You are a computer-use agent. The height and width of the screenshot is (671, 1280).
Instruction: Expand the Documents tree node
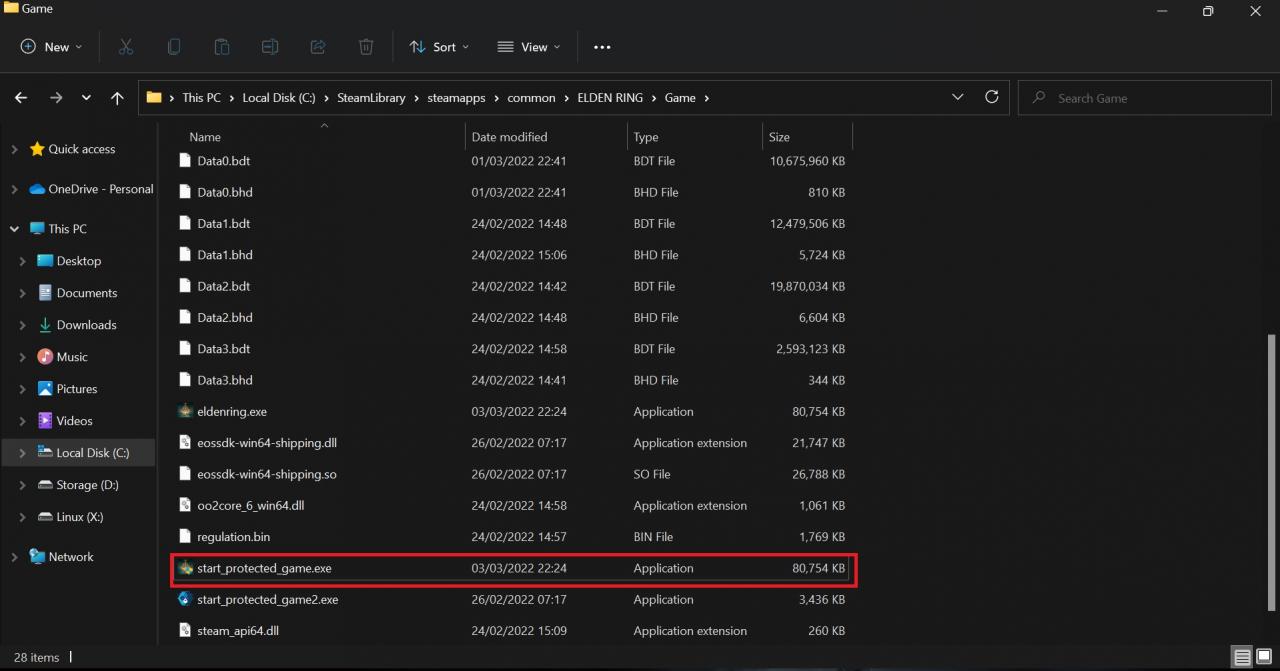tap(22, 293)
